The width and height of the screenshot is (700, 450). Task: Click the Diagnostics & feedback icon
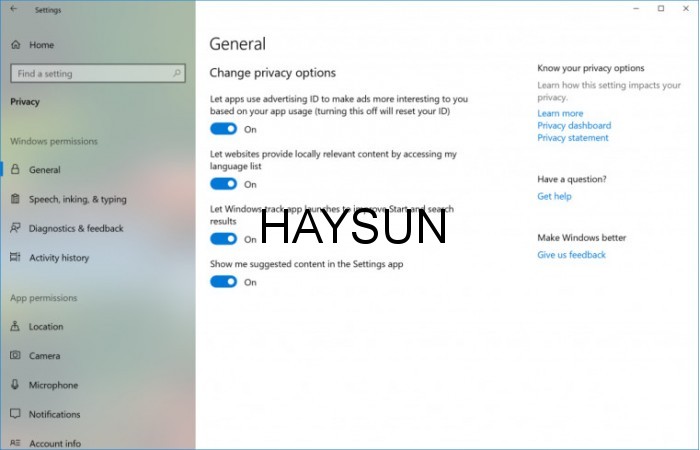coord(15,228)
